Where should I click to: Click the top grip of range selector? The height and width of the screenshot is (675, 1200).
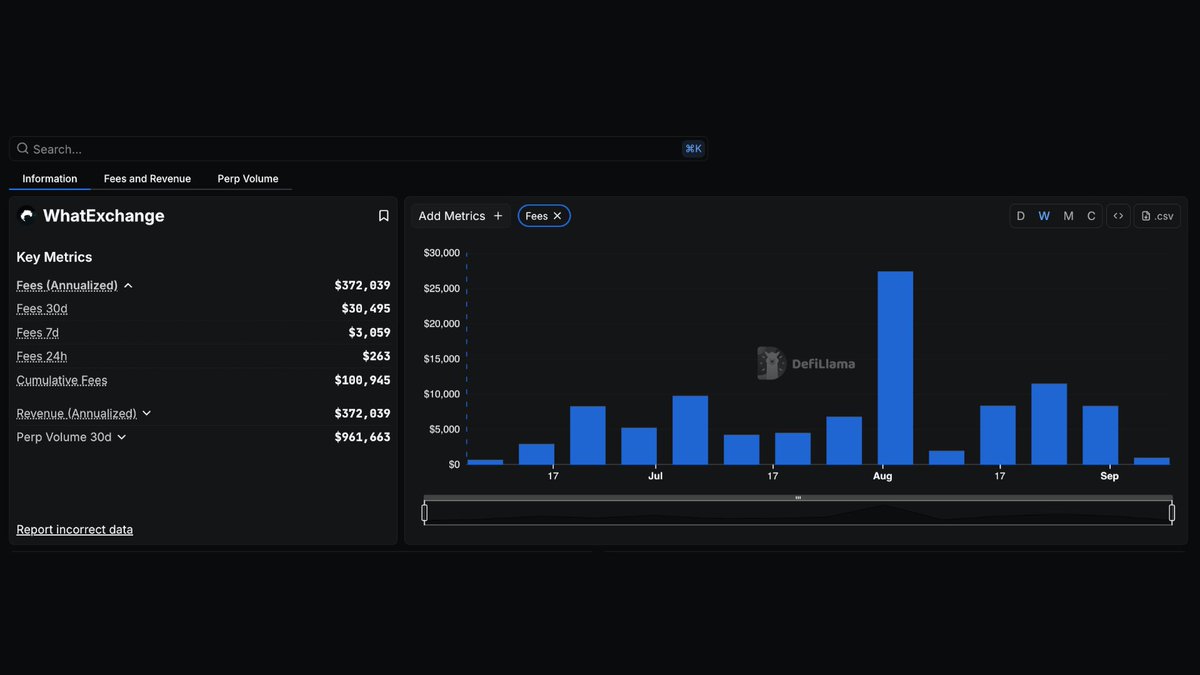798,498
